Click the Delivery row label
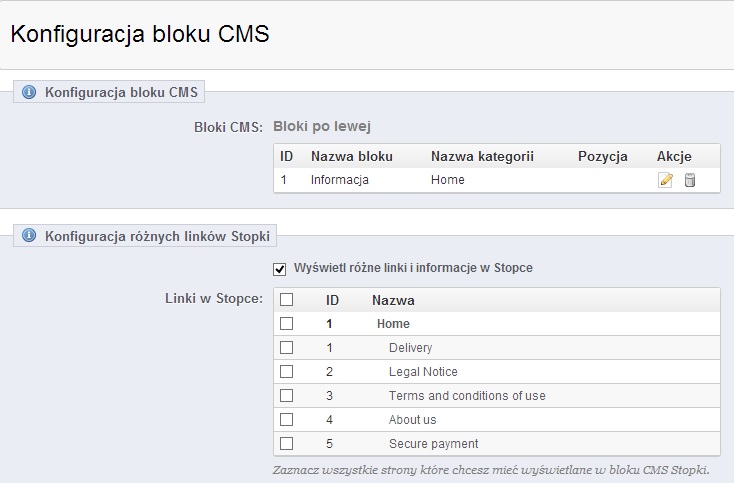This screenshot has width=734, height=483. click(x=410, y=348)
